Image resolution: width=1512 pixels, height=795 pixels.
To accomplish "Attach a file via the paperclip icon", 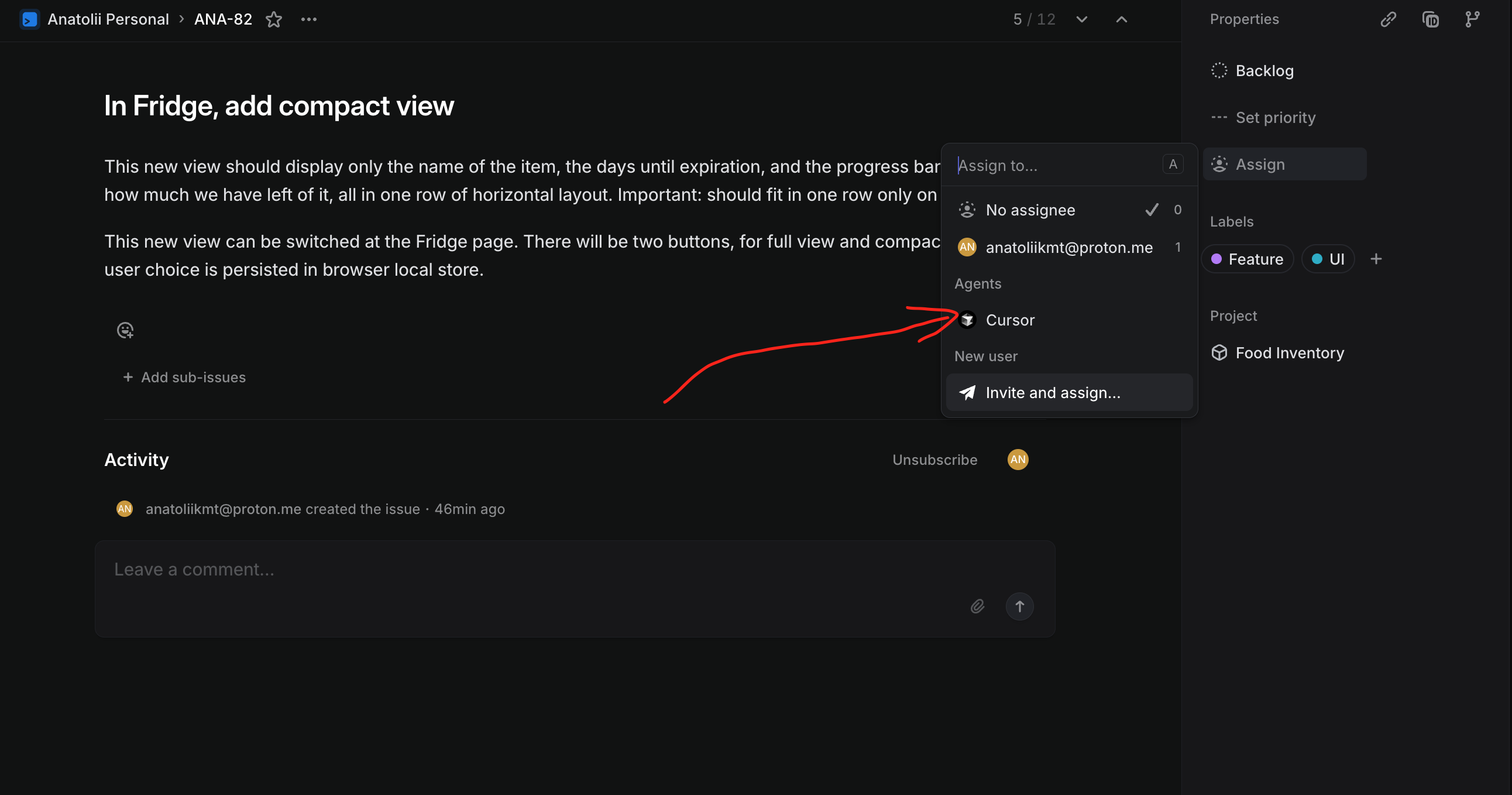I will pos(977,606).
